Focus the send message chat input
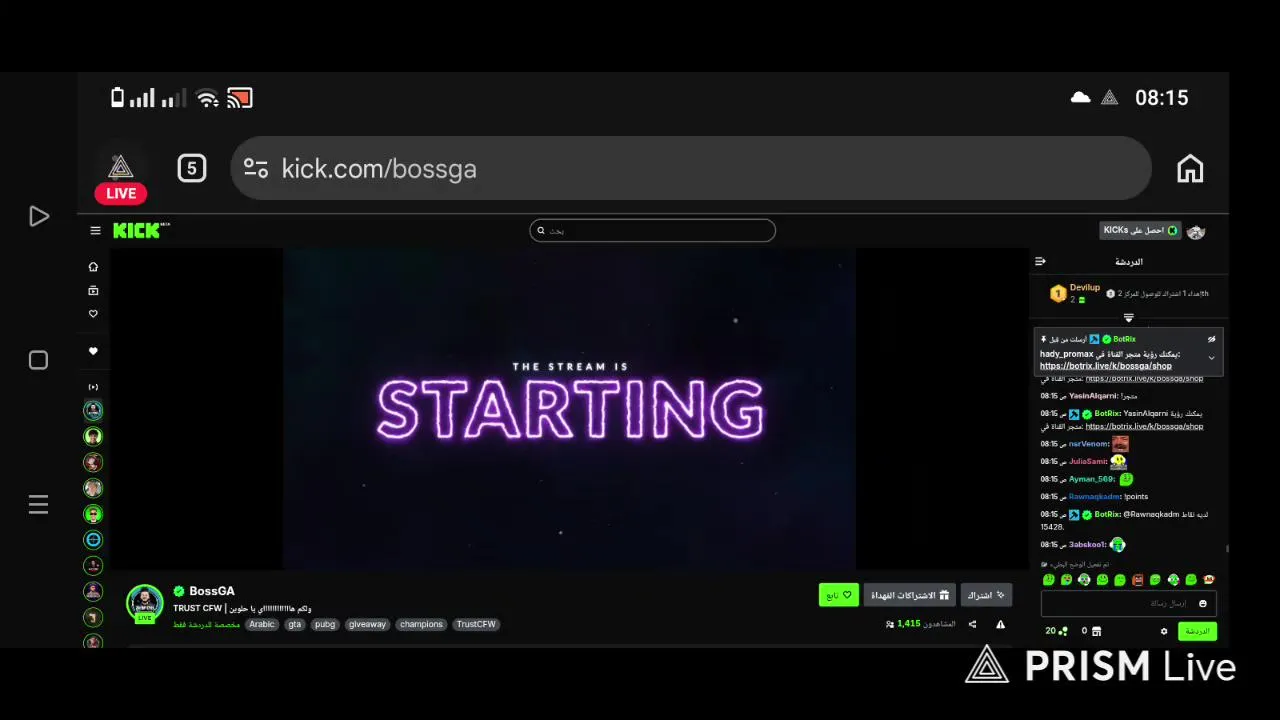The width and height of the screenshot is (1280, 720). (x=1128, y=603)
